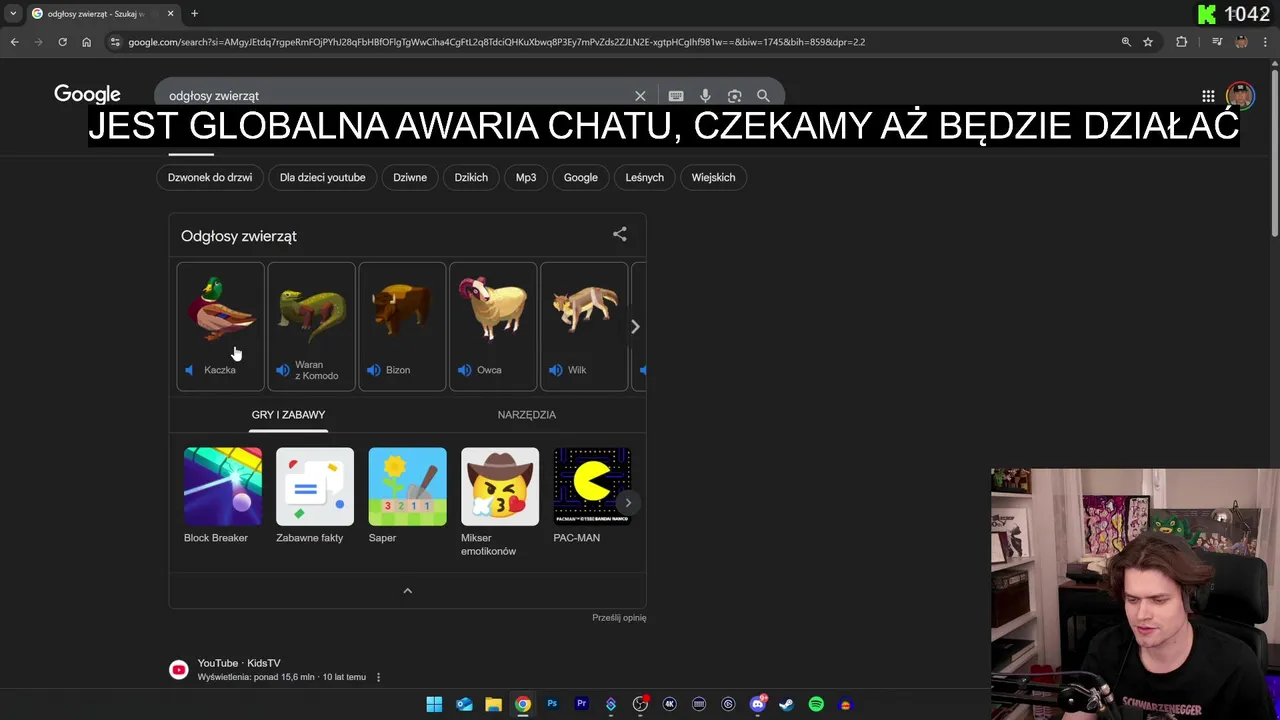Show next animals in sound carousel
This screenshot has height=720, width=1280.
click(634, 327)
